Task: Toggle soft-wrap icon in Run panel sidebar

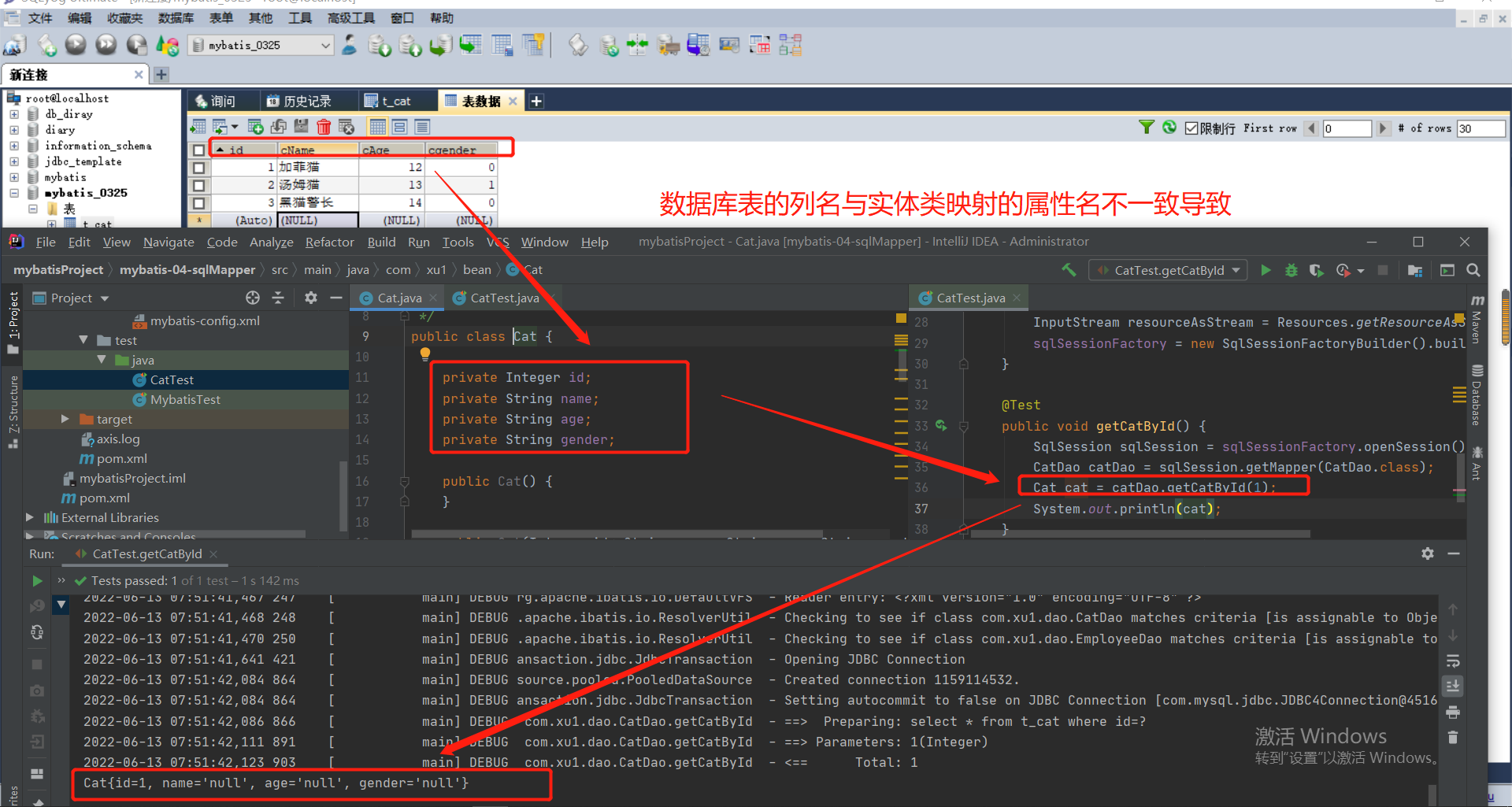Action: coord(1453,661)
